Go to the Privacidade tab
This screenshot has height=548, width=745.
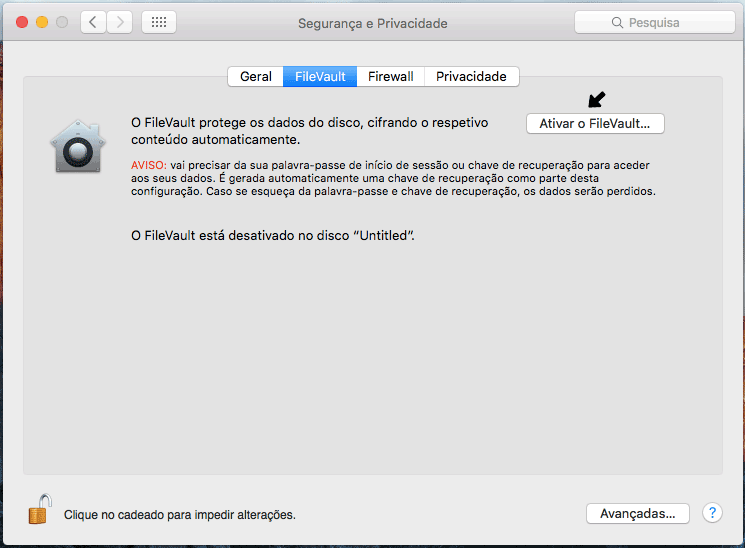click(471, 77)
